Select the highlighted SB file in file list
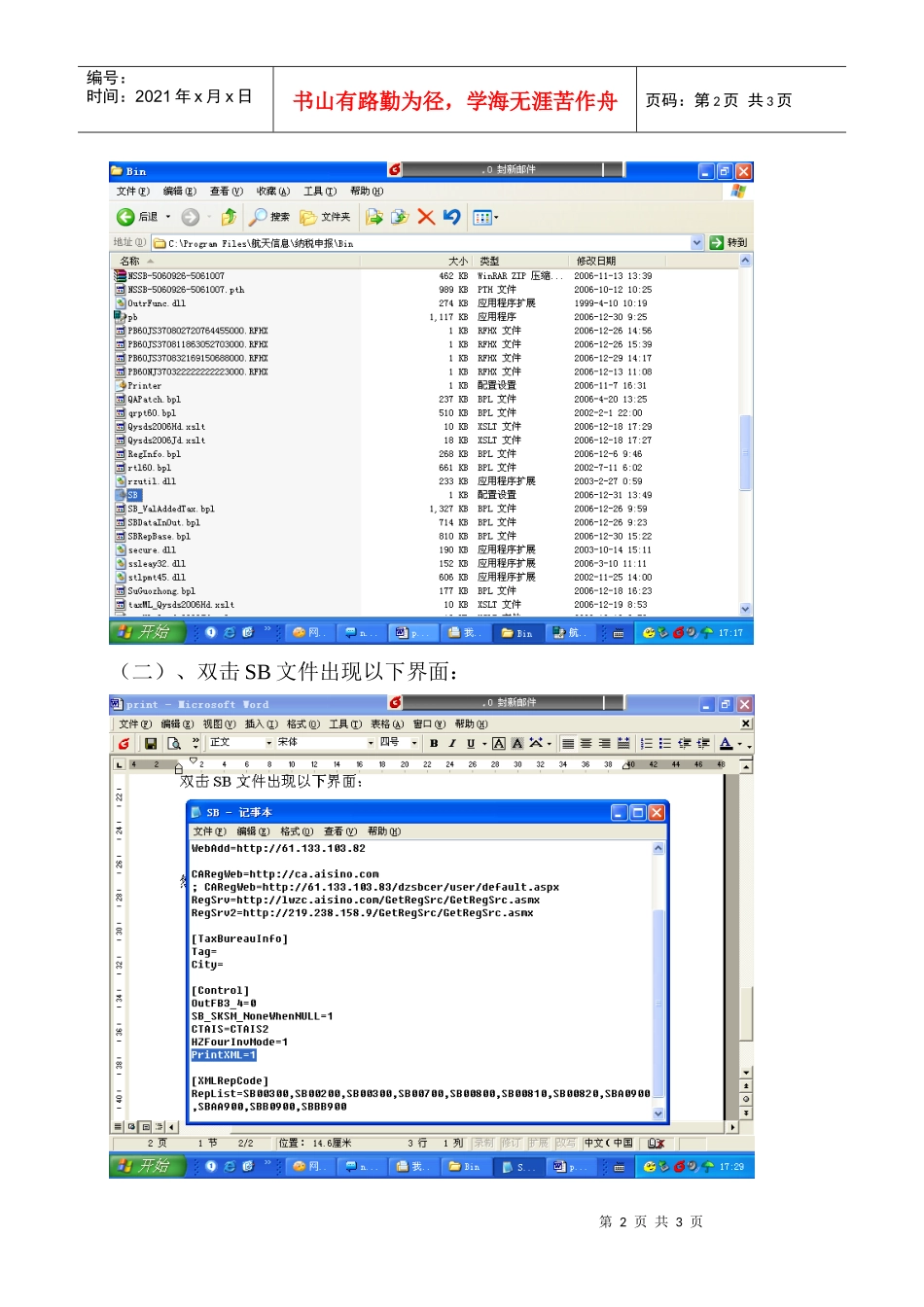Screen dimensions: 924x1307 [133, 495]
